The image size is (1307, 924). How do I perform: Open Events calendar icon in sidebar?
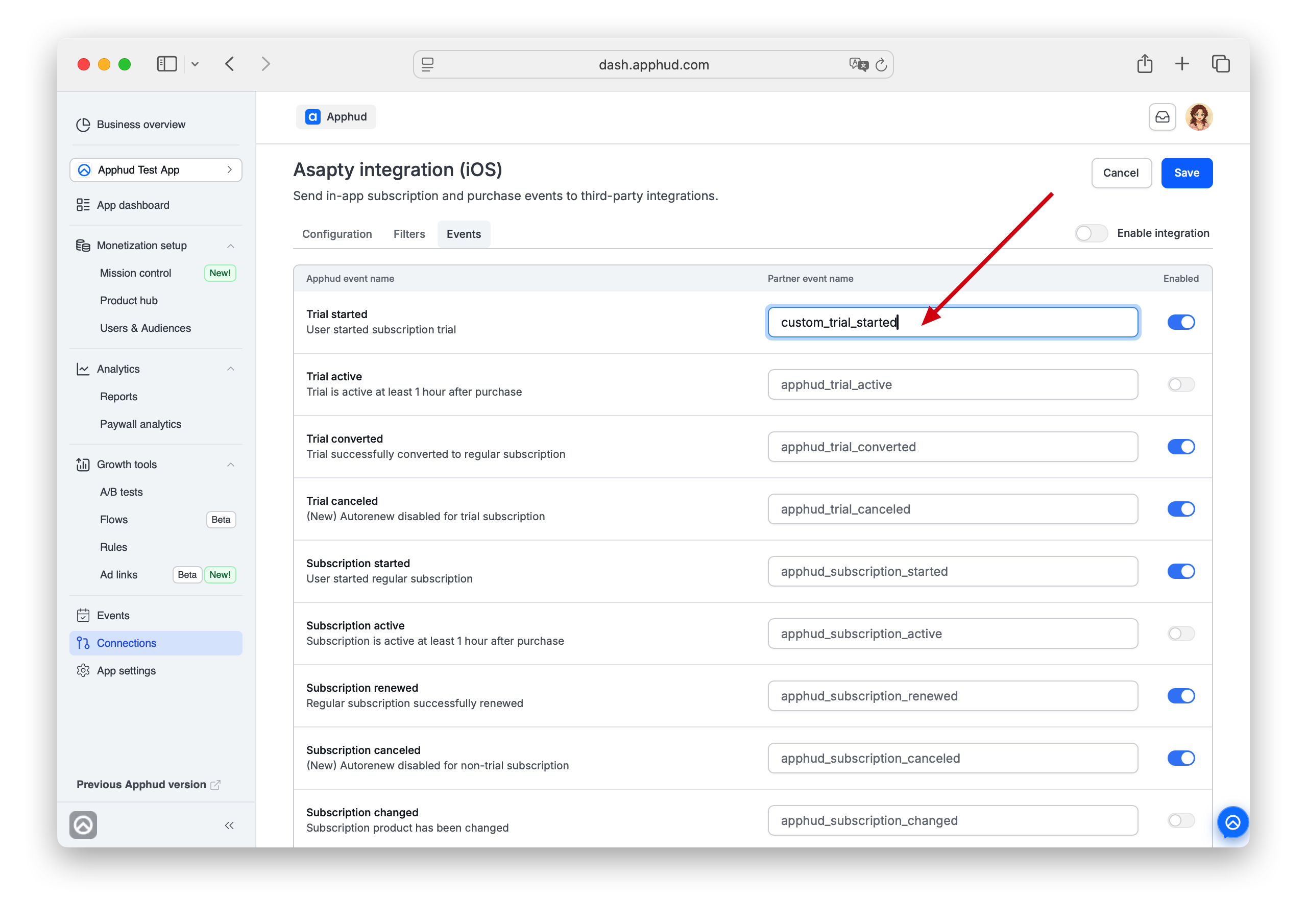click(x=83, y=616)
